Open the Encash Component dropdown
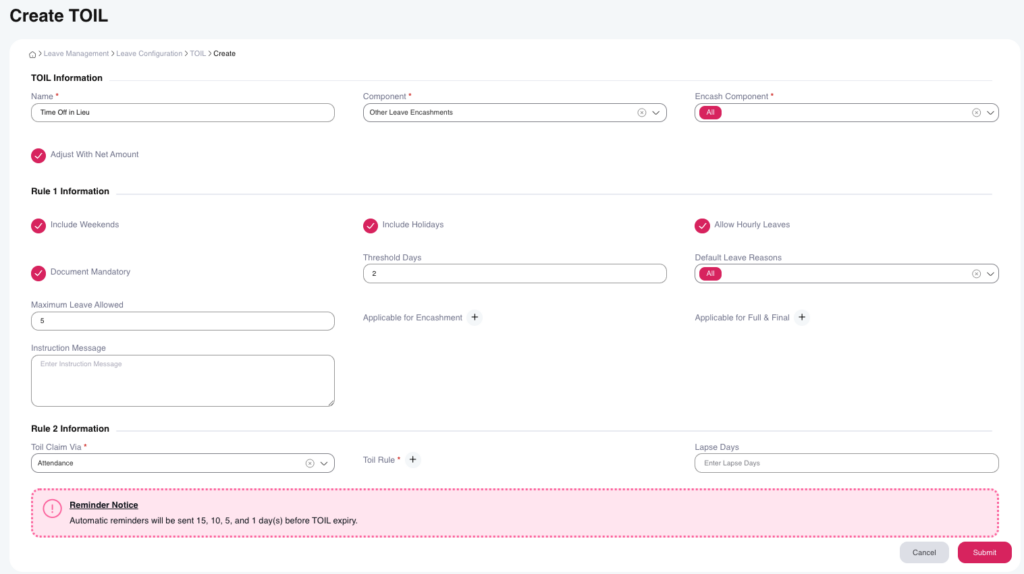The image size is (1024, 574). 990,113
